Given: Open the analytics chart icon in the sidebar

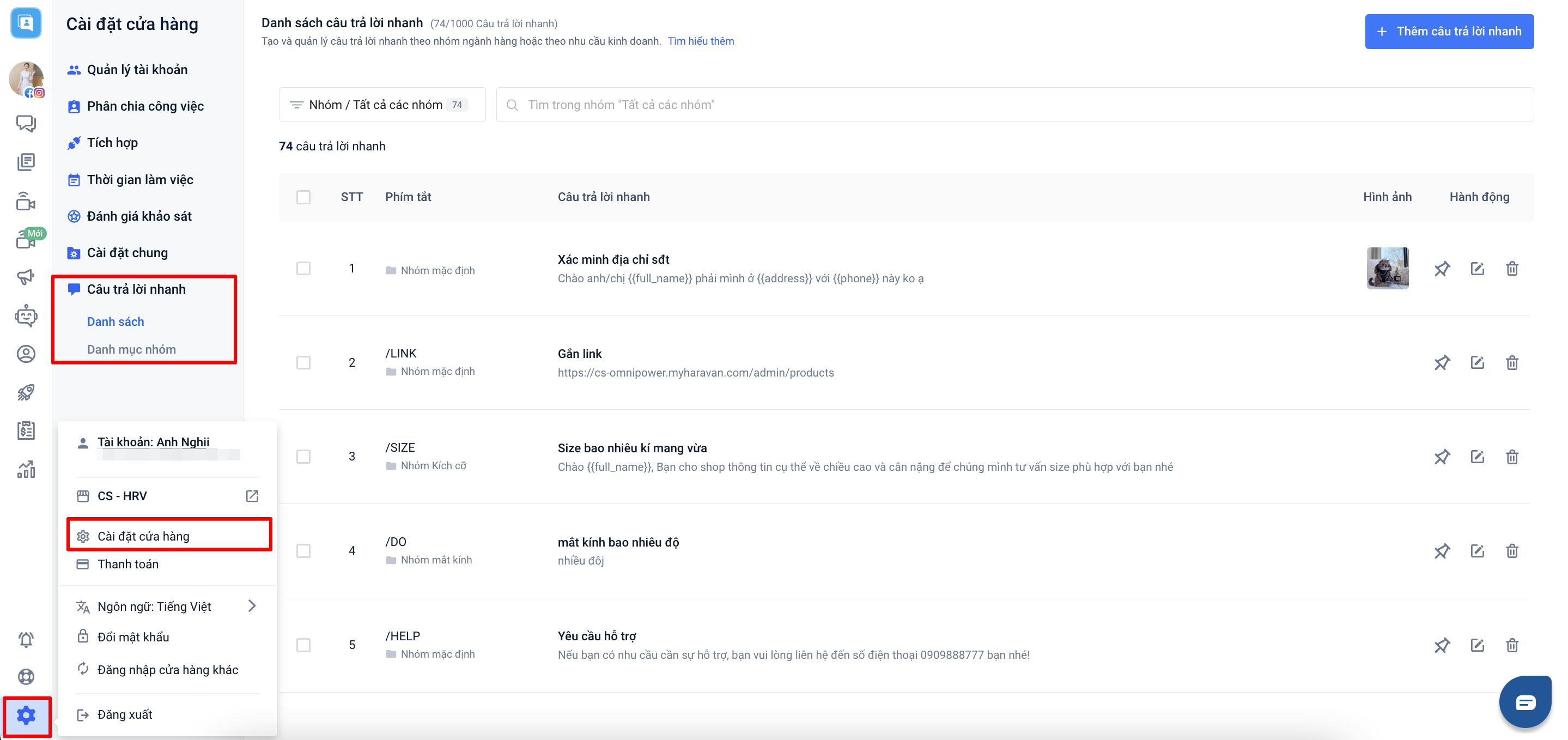Looking at the screenshot, I should pos(26,469).
